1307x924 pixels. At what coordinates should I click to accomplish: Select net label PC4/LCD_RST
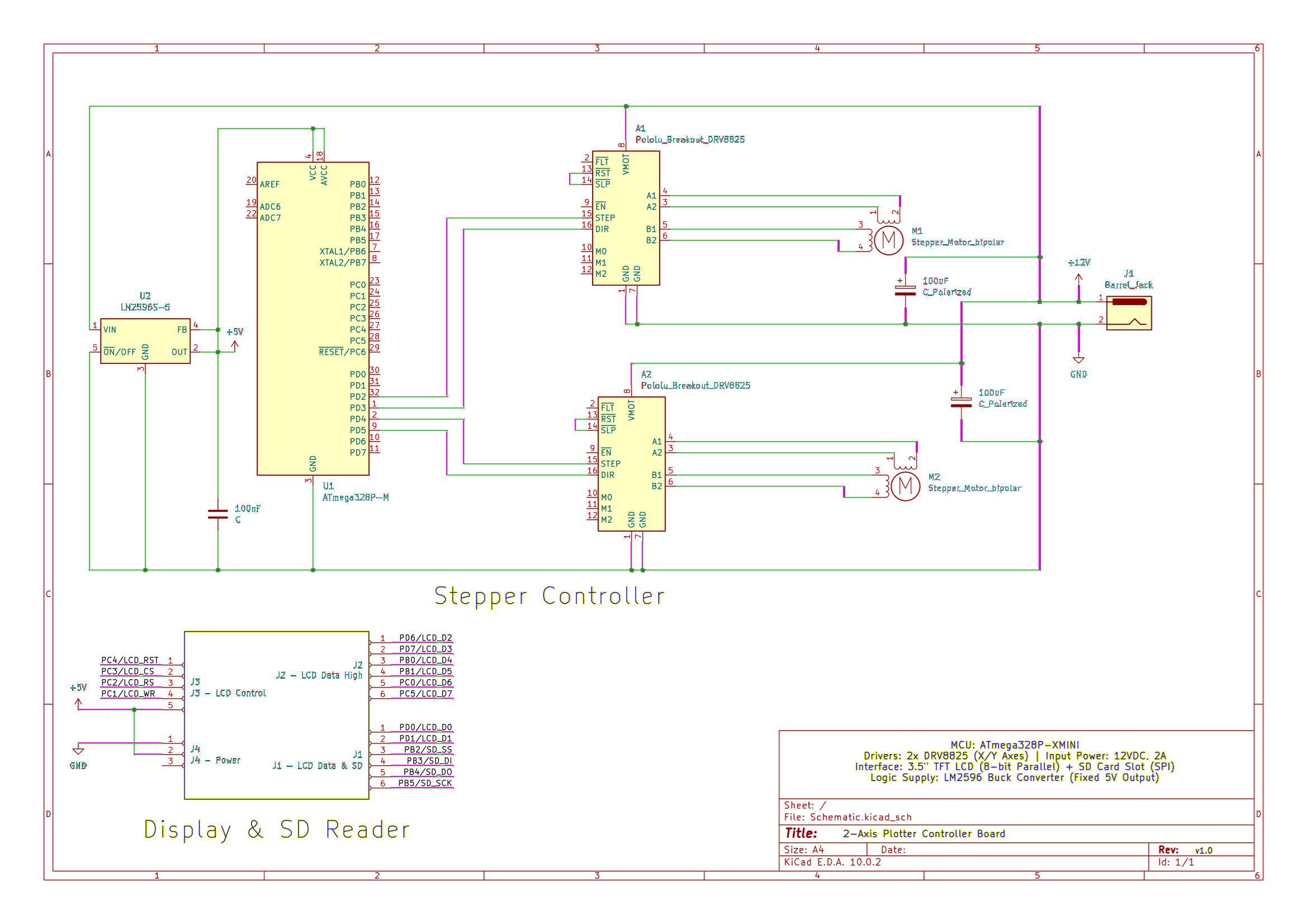click(x=130, y=660)
